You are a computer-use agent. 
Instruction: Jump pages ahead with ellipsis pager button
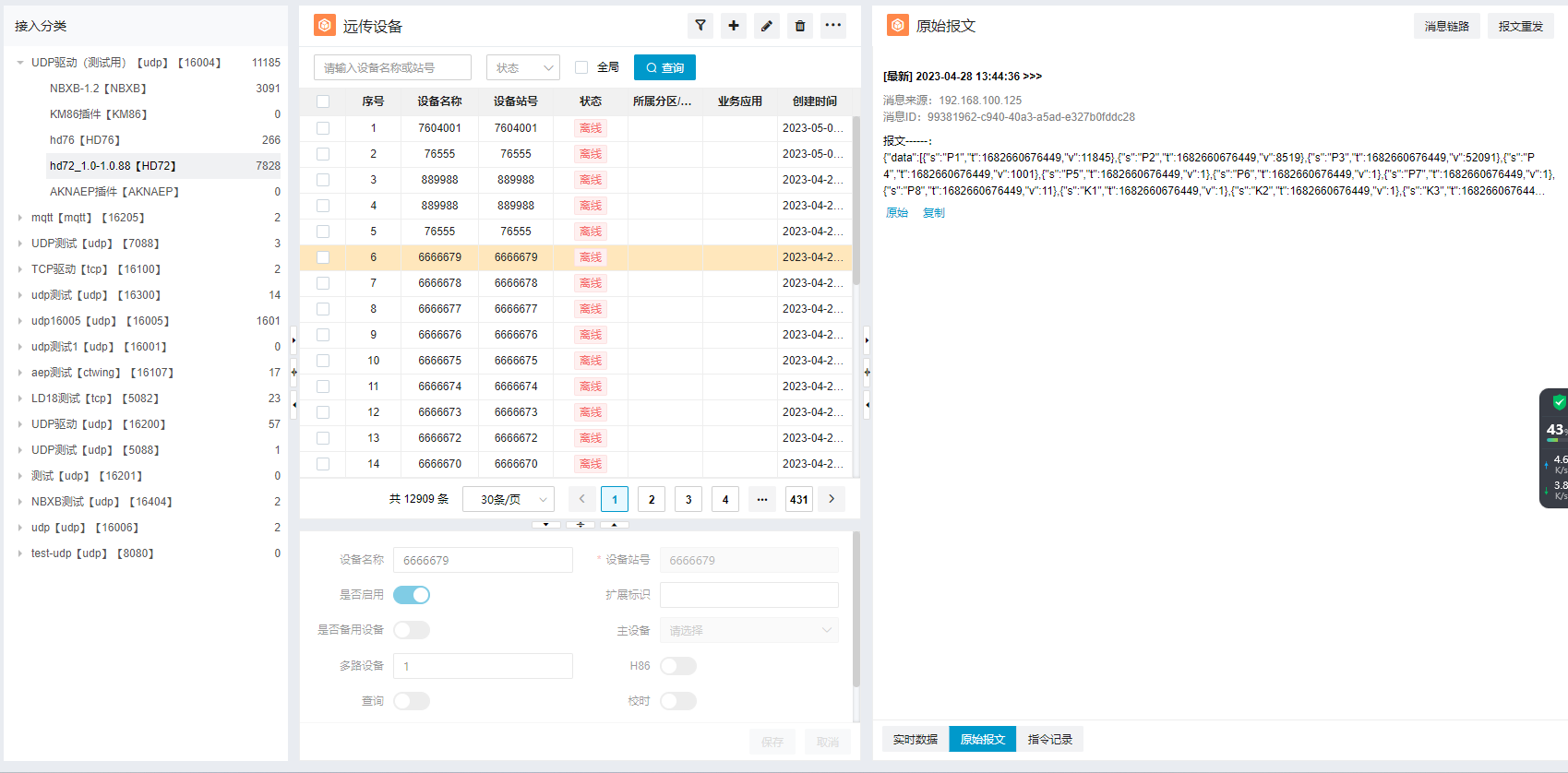point(762,499)
